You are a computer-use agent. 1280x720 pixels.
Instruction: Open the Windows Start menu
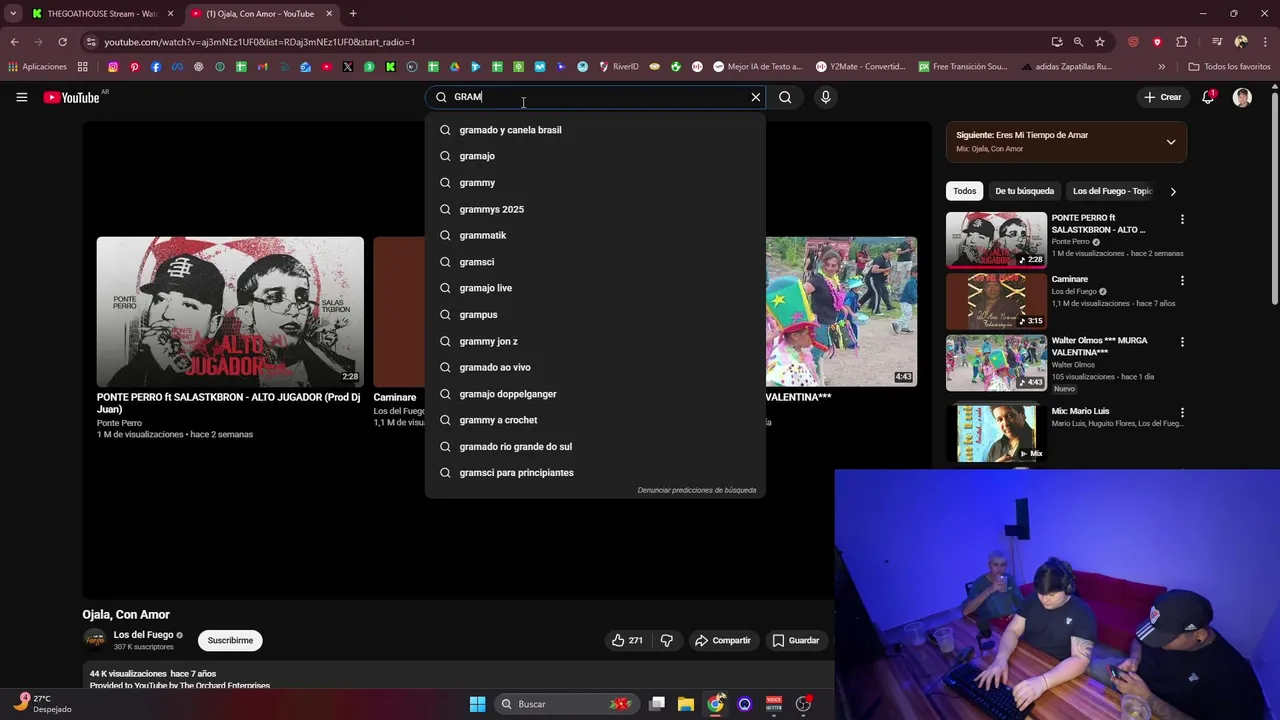pos(477,704)
